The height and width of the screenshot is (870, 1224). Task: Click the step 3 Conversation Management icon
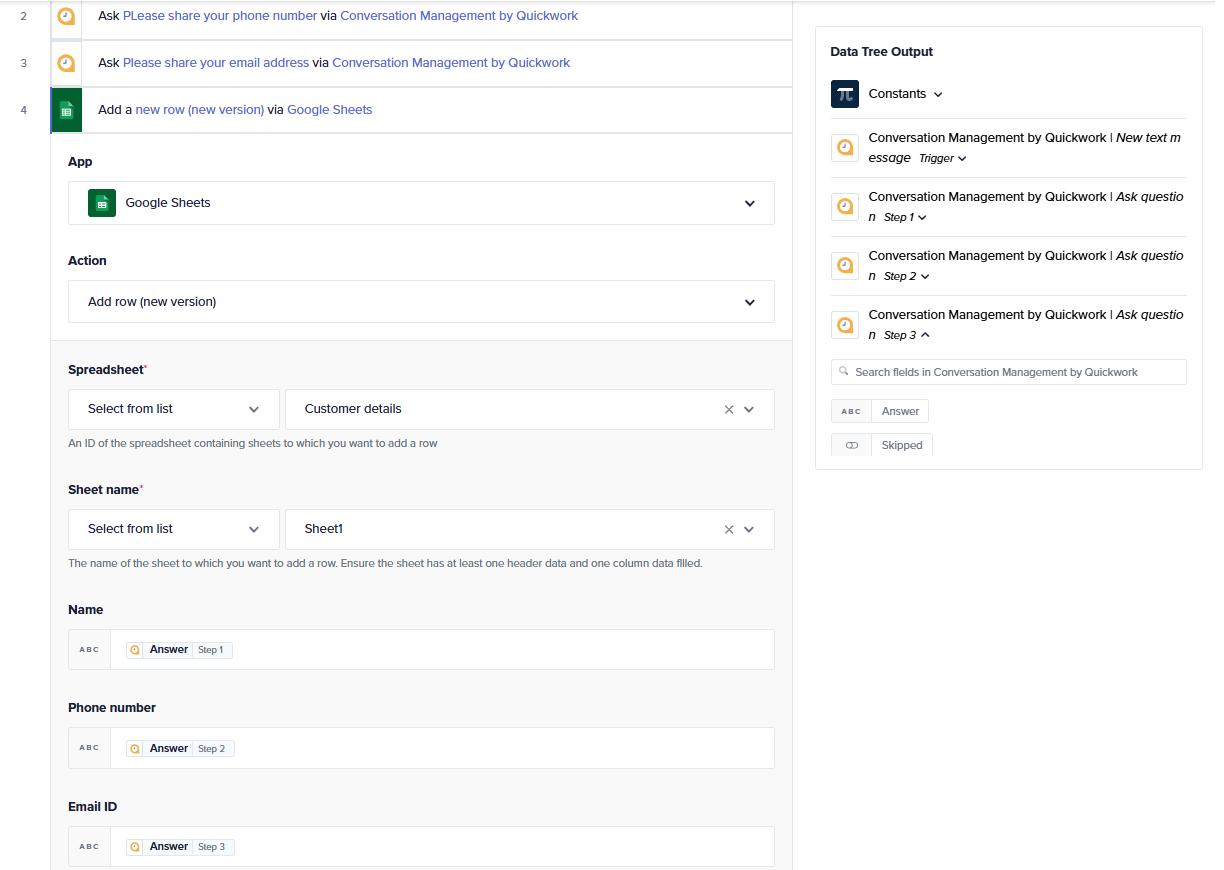click(66, 62)
